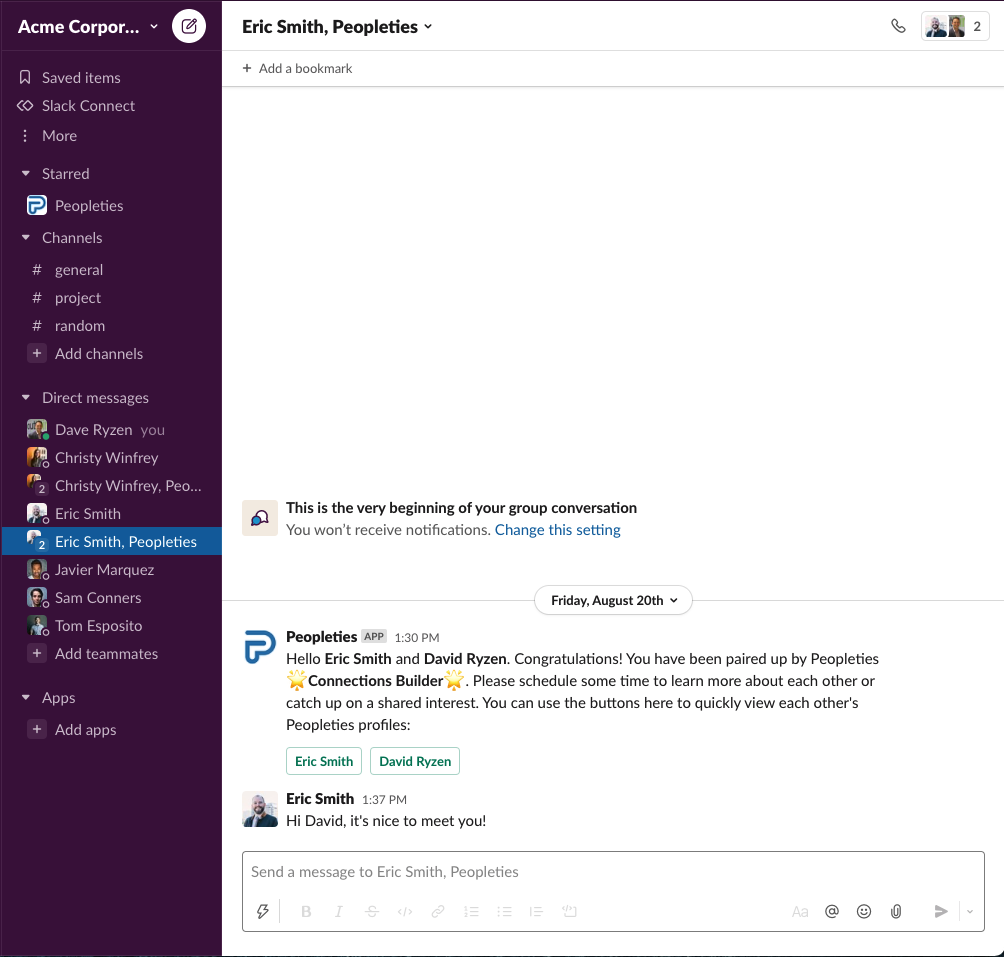Open the Acme Corporation workspace menu
1004x957 pixels.
click(88, 26)
